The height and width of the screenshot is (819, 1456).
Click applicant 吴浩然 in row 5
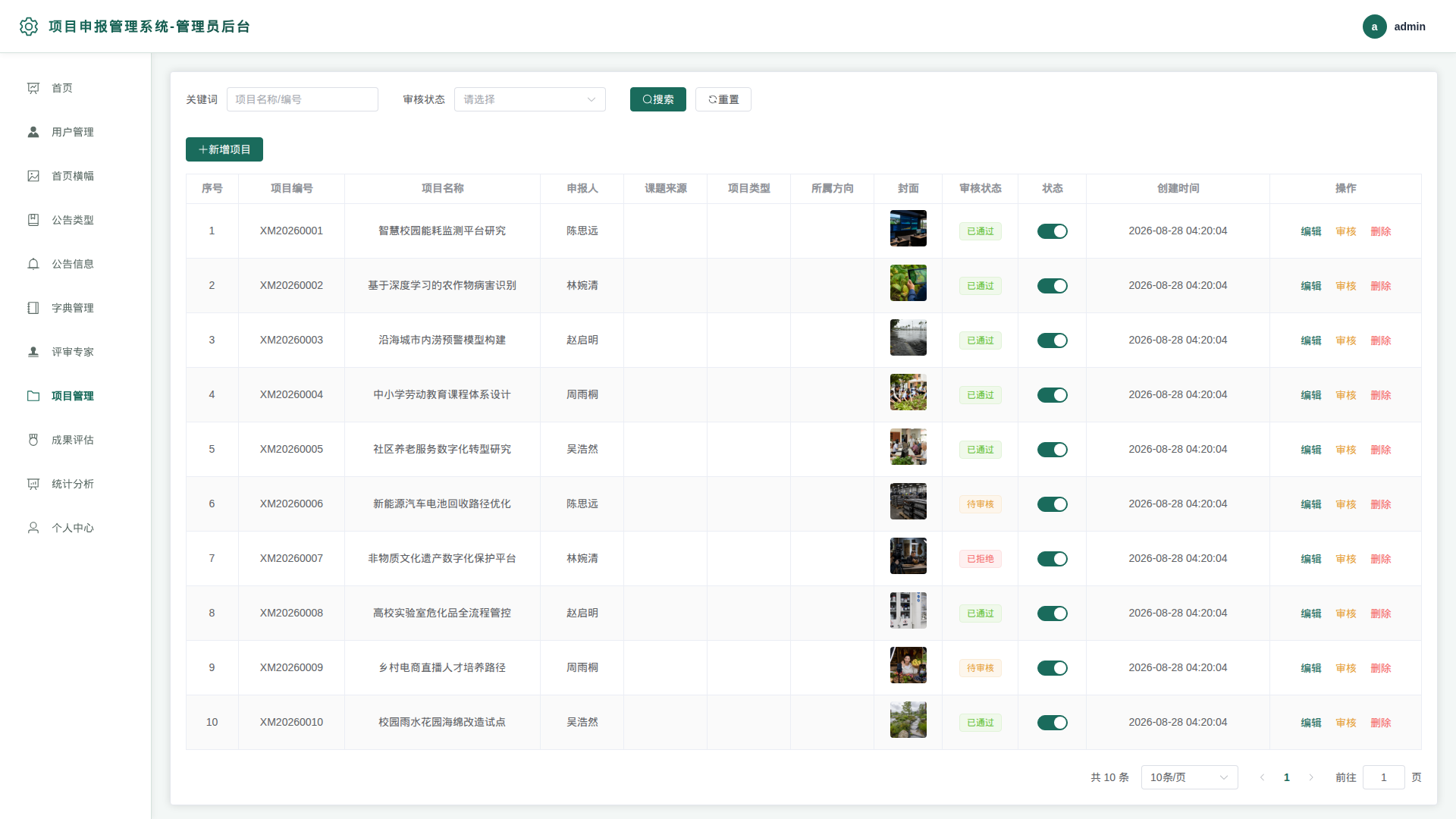(582, 449)
